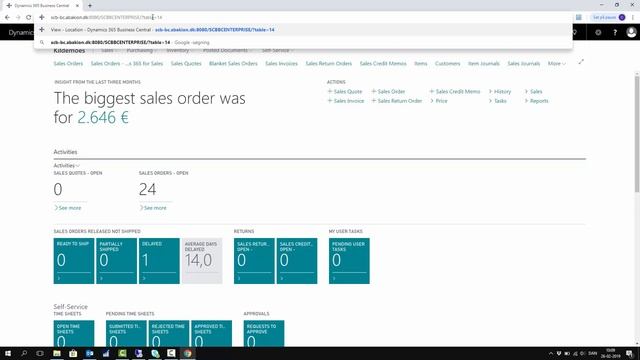Click the browser forward arrow
Screen dimensions: 640x360
(18, 18)
